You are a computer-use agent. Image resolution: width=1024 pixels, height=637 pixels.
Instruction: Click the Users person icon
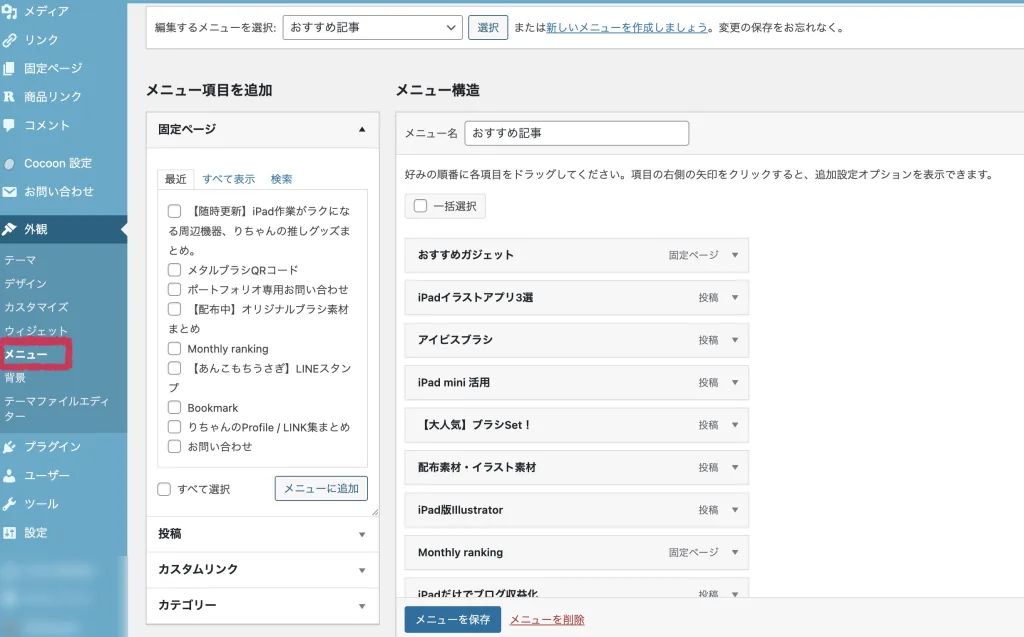[9, 476]
